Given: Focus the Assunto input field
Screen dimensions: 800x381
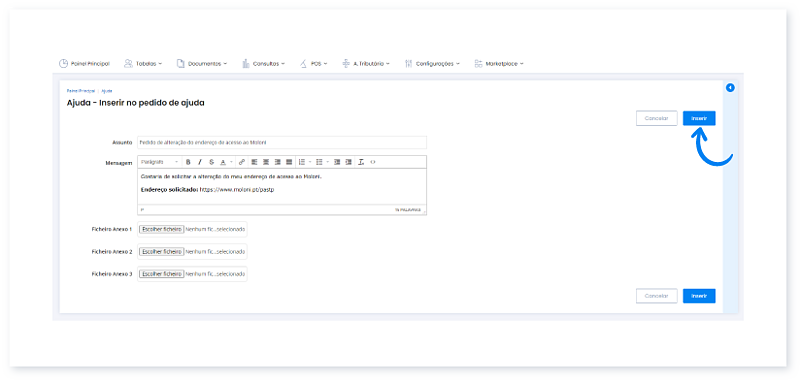Looking at the screenshot, I should point(282,142).
